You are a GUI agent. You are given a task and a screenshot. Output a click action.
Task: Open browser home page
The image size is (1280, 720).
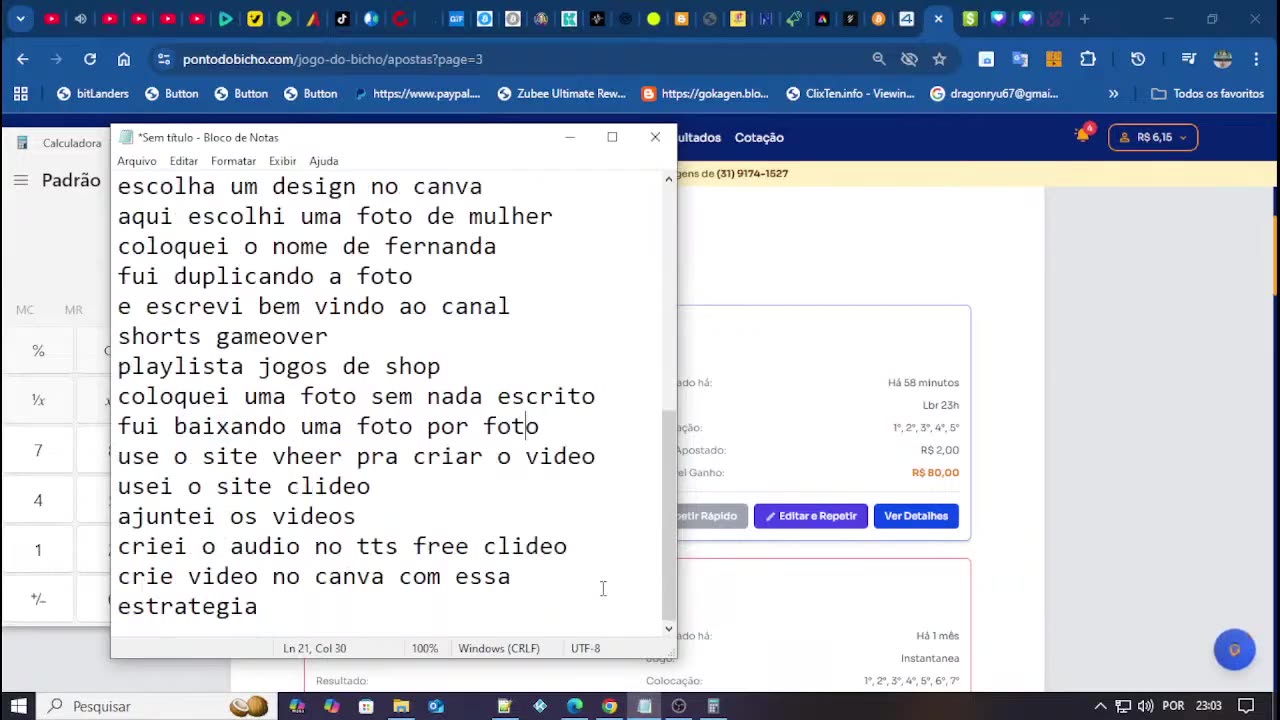click(124, 59)
